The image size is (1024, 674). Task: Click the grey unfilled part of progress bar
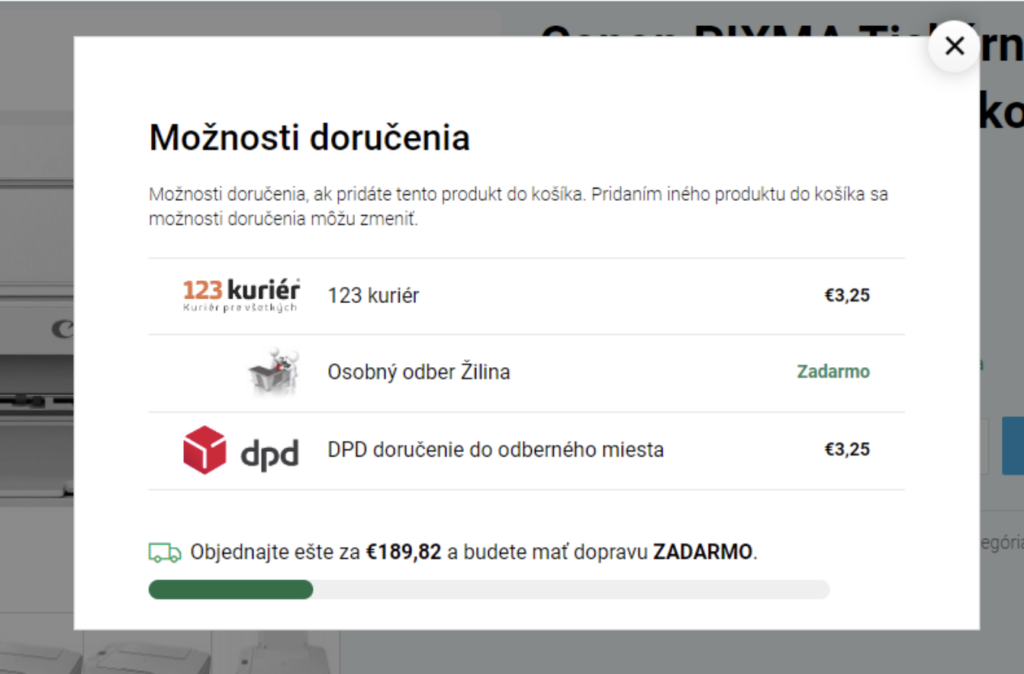click(571, 589)
